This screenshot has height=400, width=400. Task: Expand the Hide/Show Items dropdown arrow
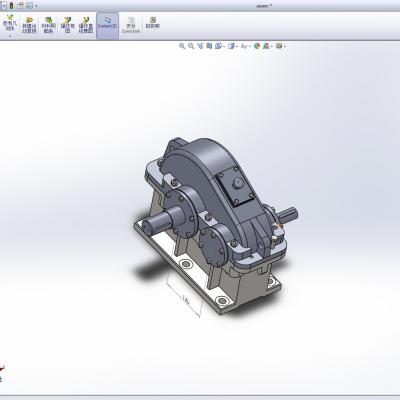pyautogui.click(x=250, y=46)
